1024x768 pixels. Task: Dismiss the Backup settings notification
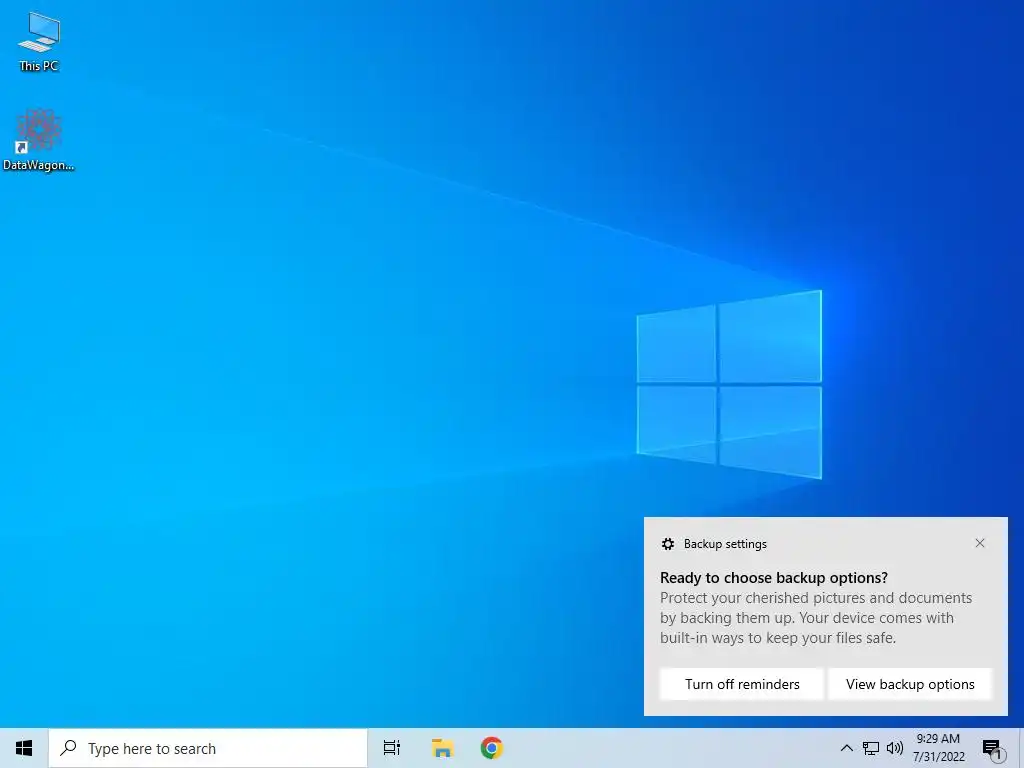(980, 543)
